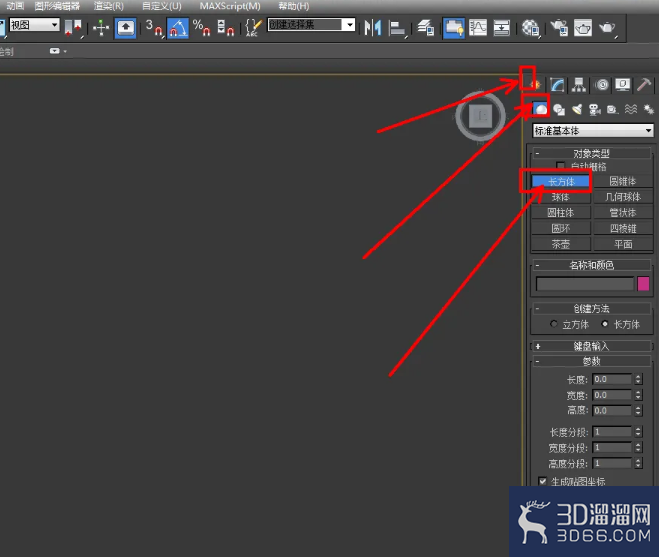Open the 创建选择集 dropdown
659x557 pixels.
click(311, 25)
